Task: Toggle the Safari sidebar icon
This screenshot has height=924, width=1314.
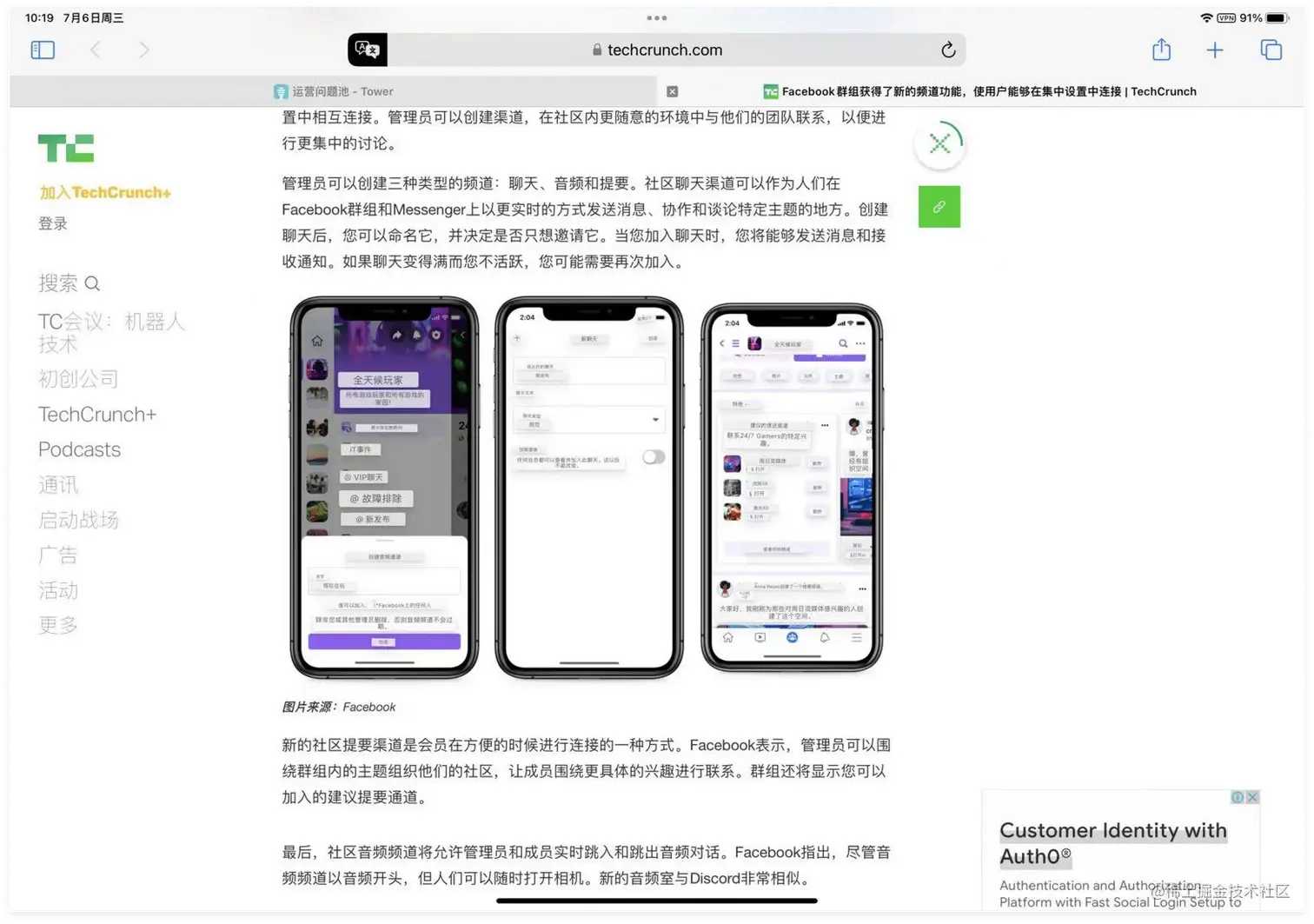Action: (x=43, y=50)
